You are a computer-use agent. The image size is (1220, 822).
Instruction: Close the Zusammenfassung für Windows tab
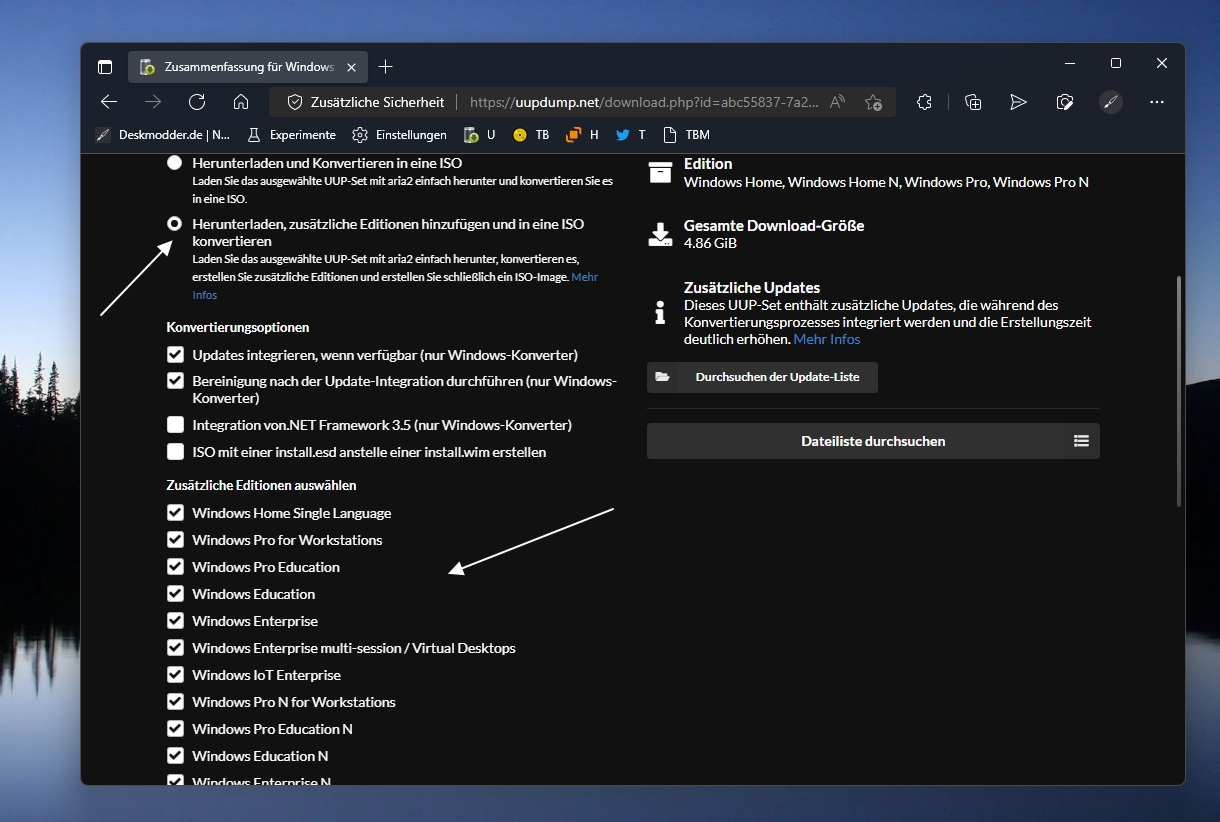(350, 67)
